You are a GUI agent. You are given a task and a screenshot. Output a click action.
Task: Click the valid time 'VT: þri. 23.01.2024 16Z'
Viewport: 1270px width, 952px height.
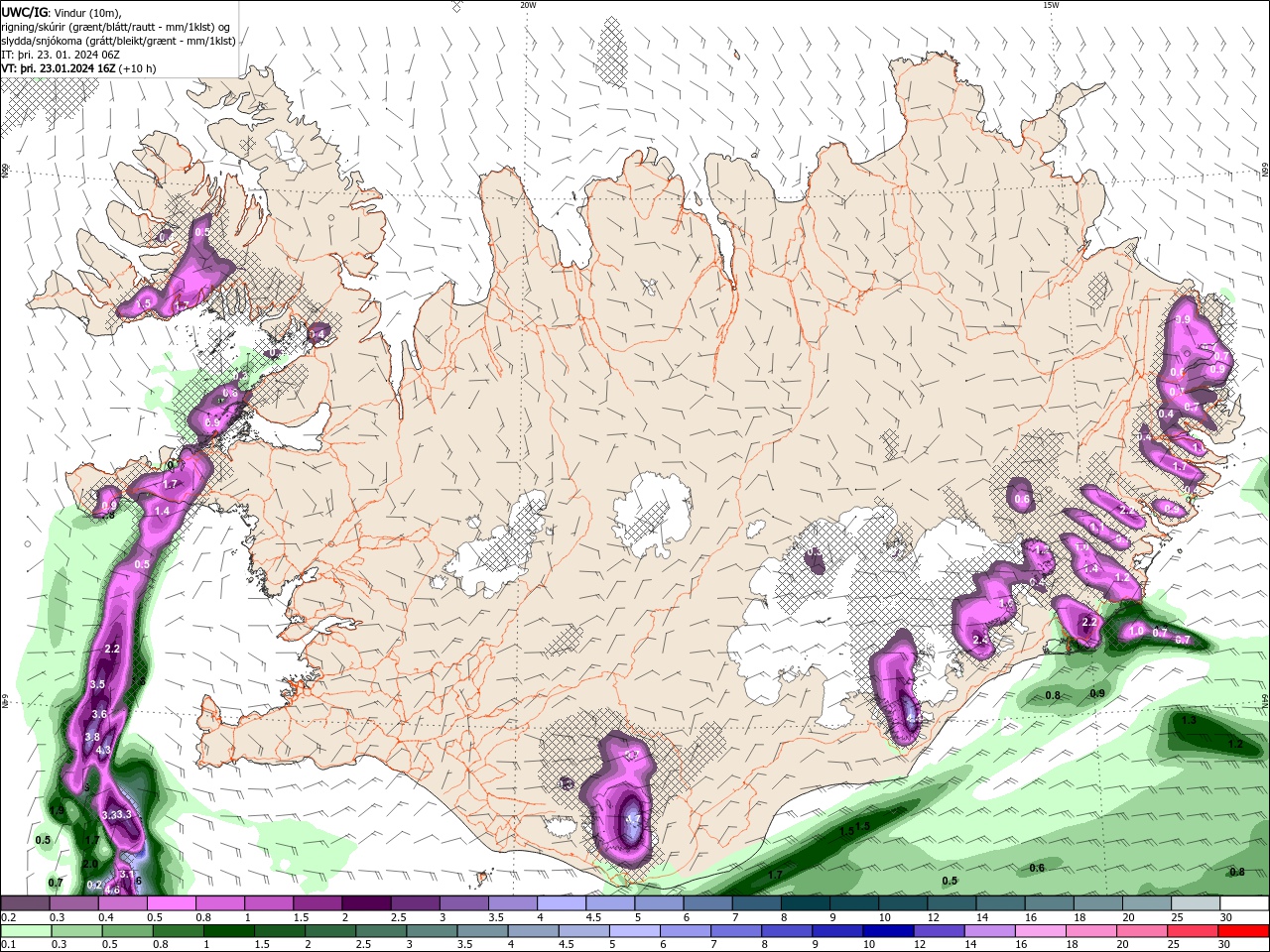point(60,68)
